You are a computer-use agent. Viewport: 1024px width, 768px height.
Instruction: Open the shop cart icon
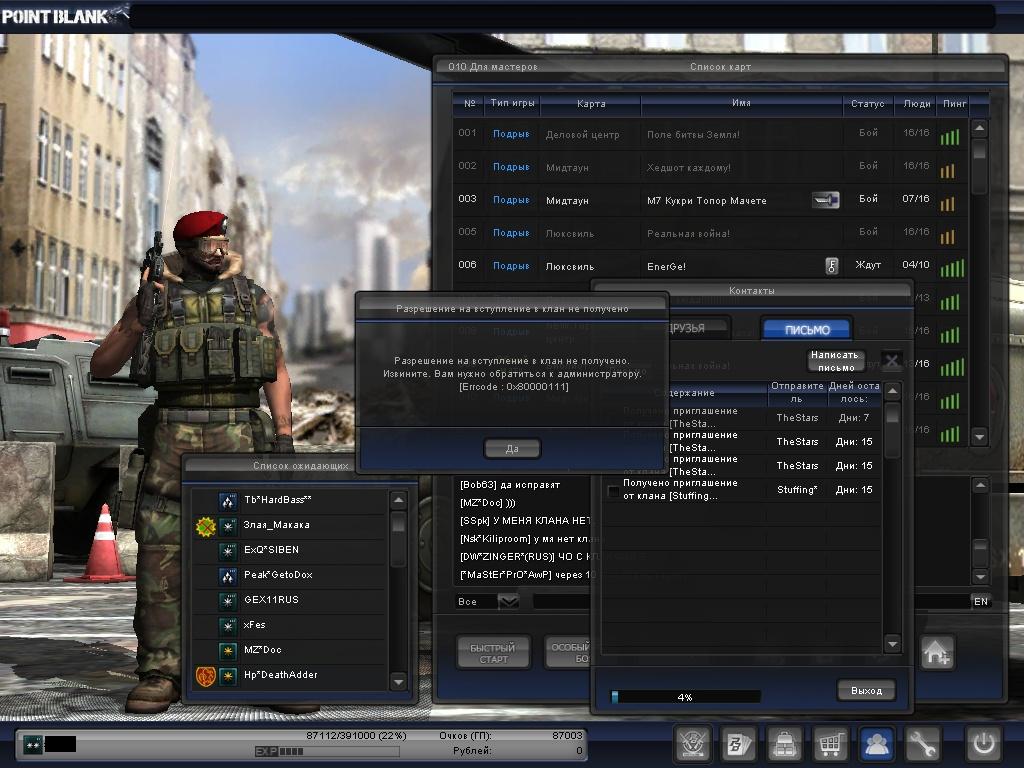[831, 744]
